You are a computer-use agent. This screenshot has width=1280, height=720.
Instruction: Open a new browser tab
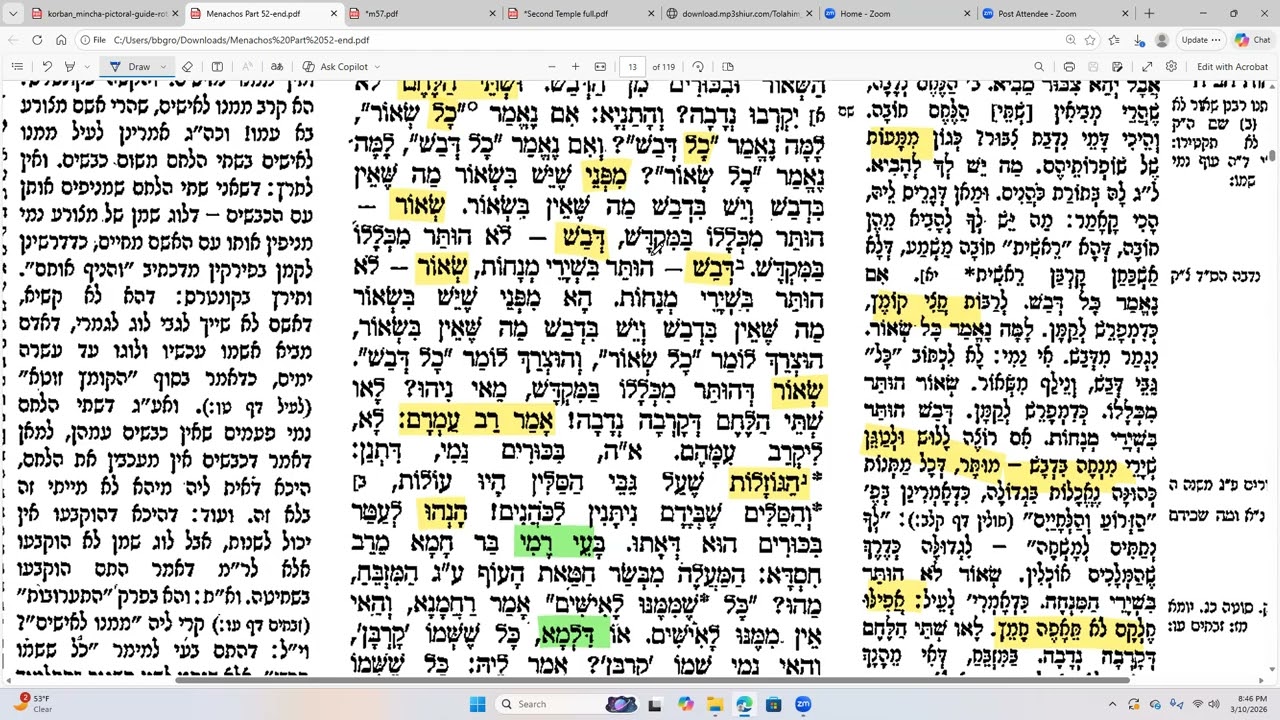(x=1149, y=14)
